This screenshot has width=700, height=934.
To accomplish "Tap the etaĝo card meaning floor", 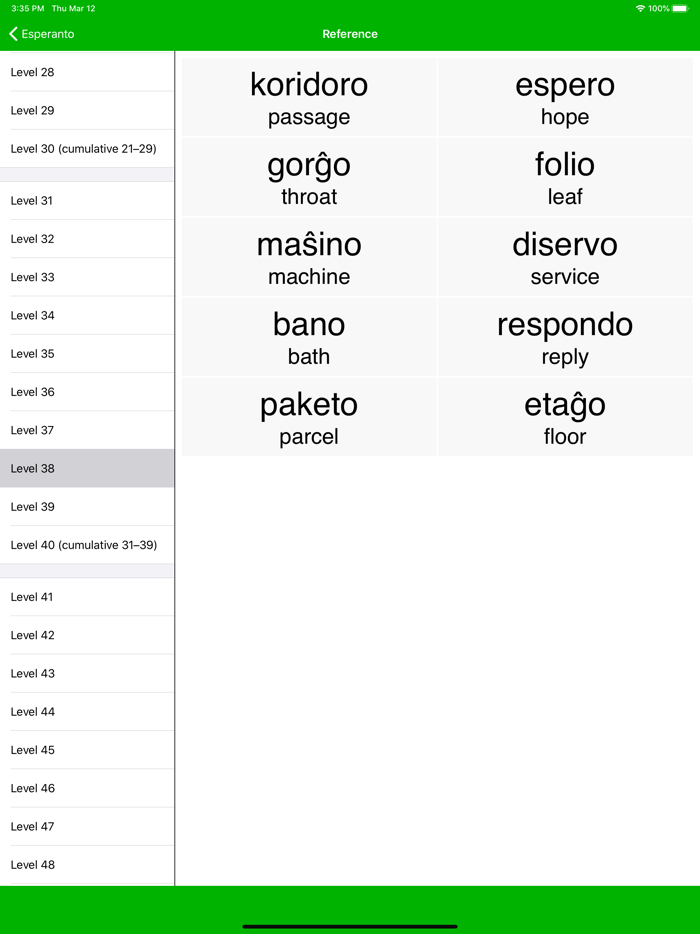I will tap(565, 416).
